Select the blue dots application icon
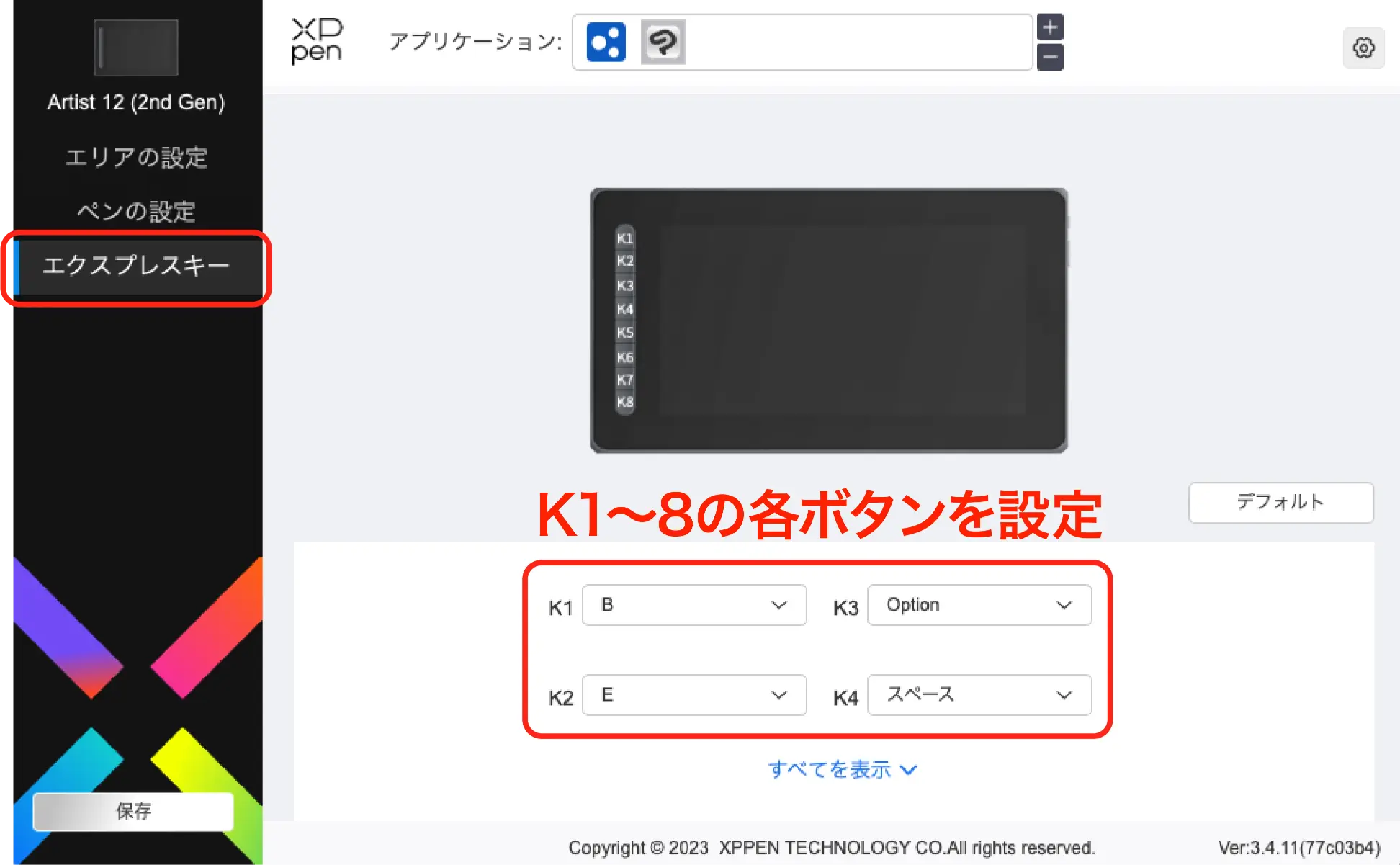The width and height of the screenshot is (1400, 865). 606,42
